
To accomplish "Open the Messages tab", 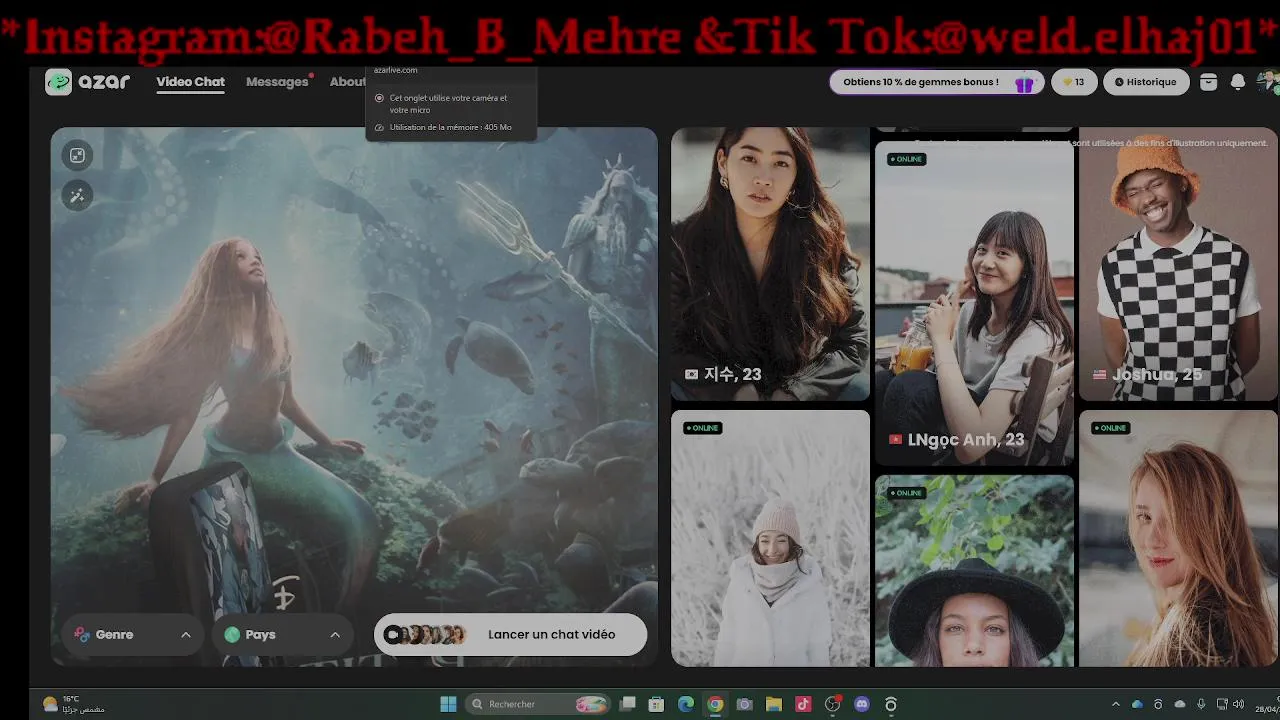I will 277,82.
